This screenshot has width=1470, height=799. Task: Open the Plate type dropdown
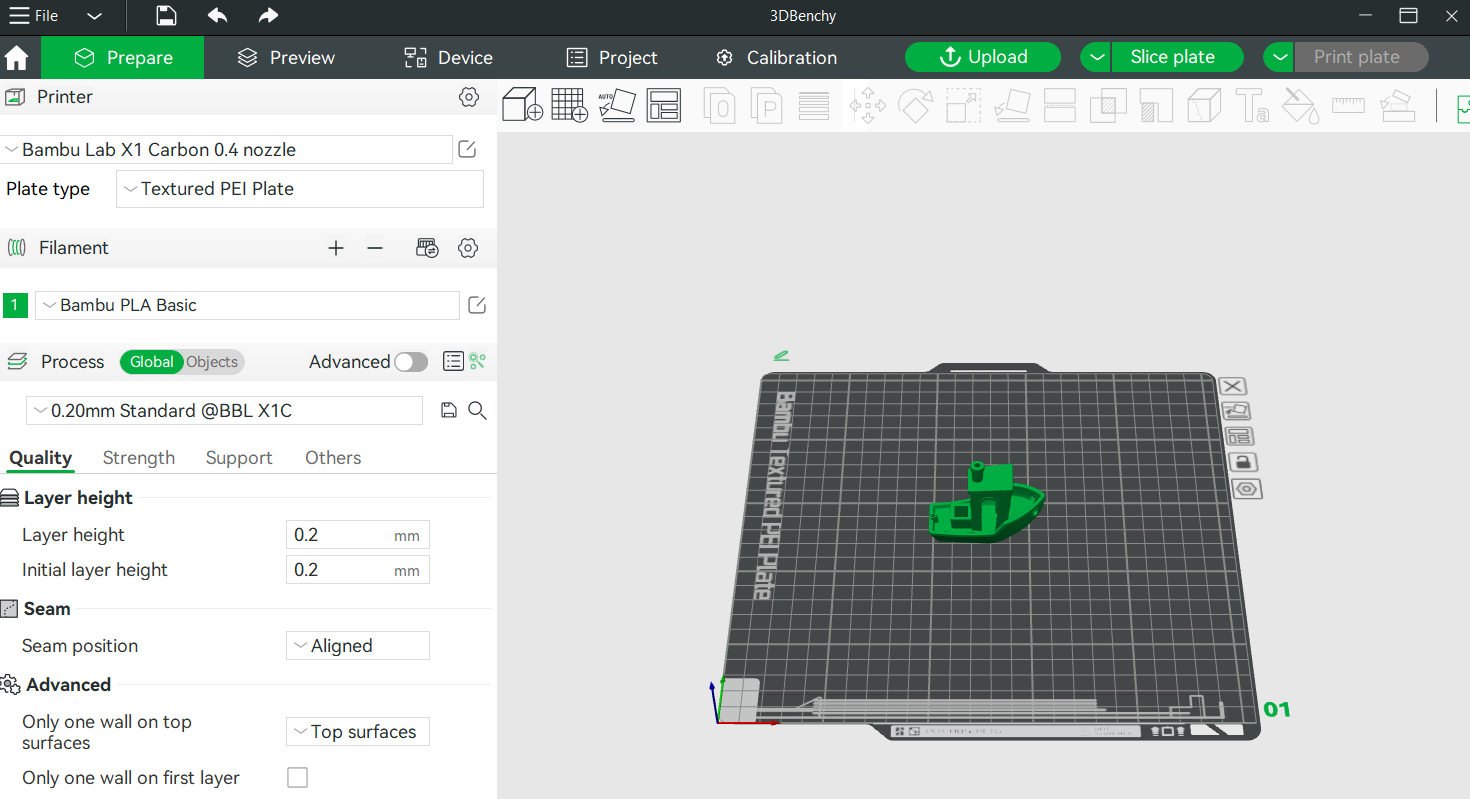click(300, 189)
